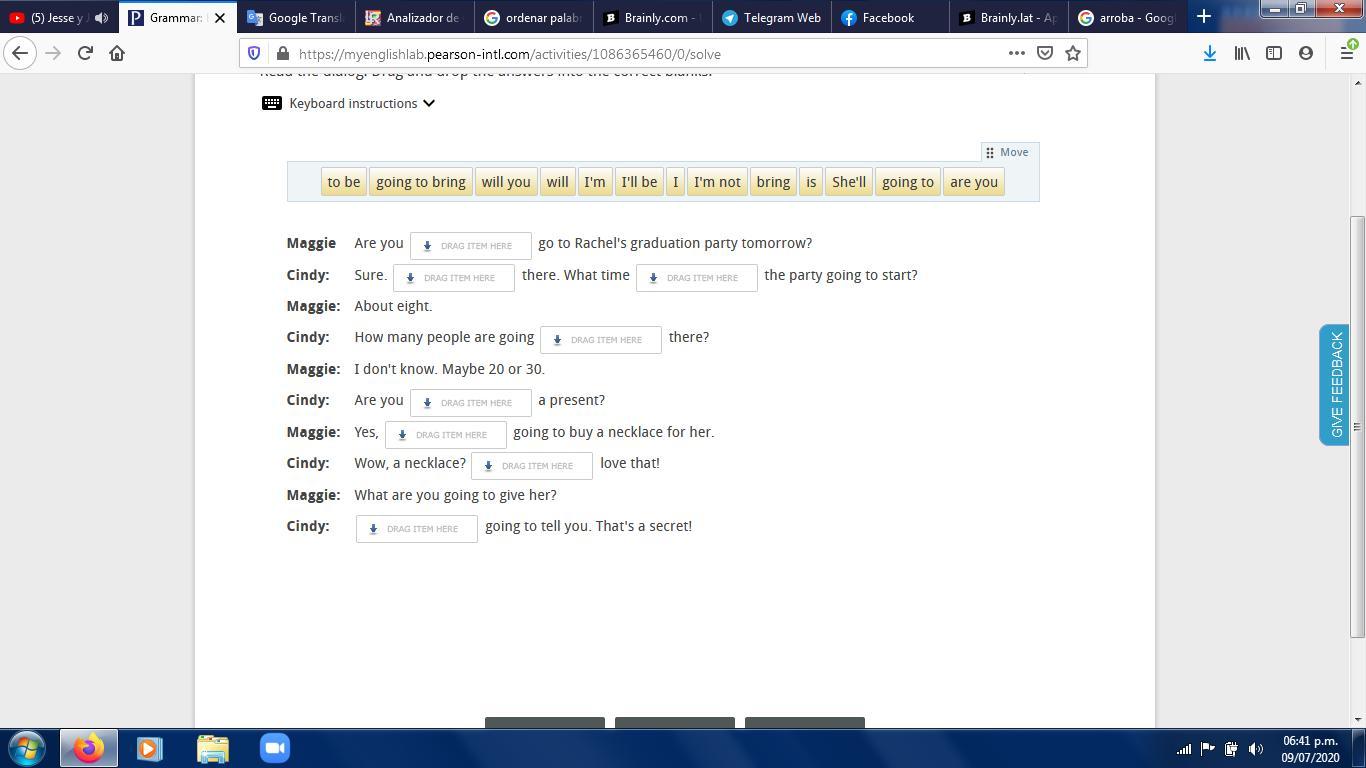1366x768 pixels.
Task: Open the Give Feedback side panel
Action: tap(1335, 384)
